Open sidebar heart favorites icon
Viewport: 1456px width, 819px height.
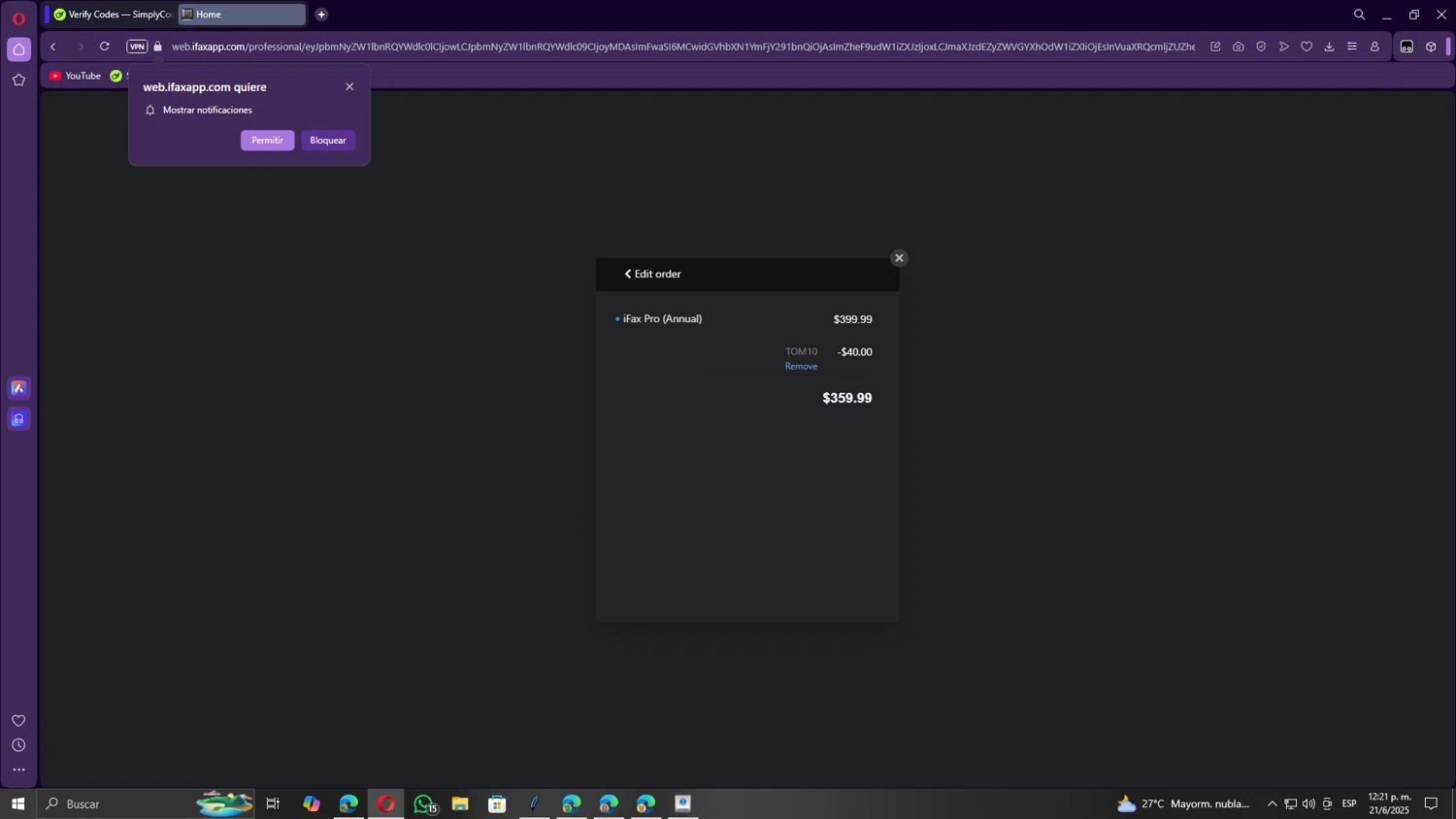[18, 720]
